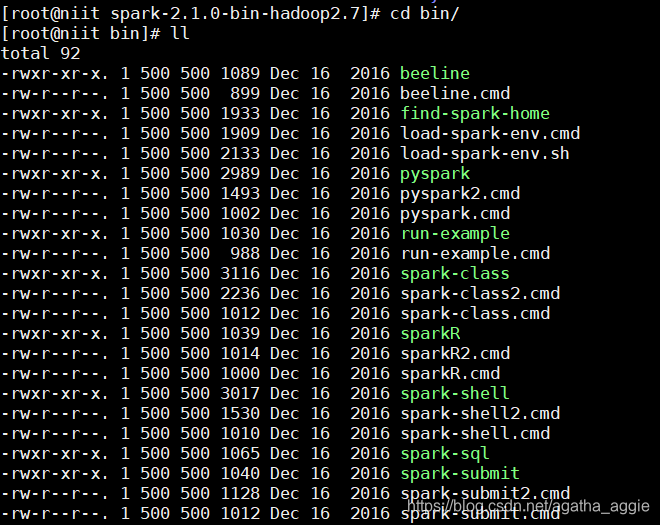Click the size value 1128 for spark-submit2.cmd
Viewport: 660px width, 525px height.
tap(240, 493)
